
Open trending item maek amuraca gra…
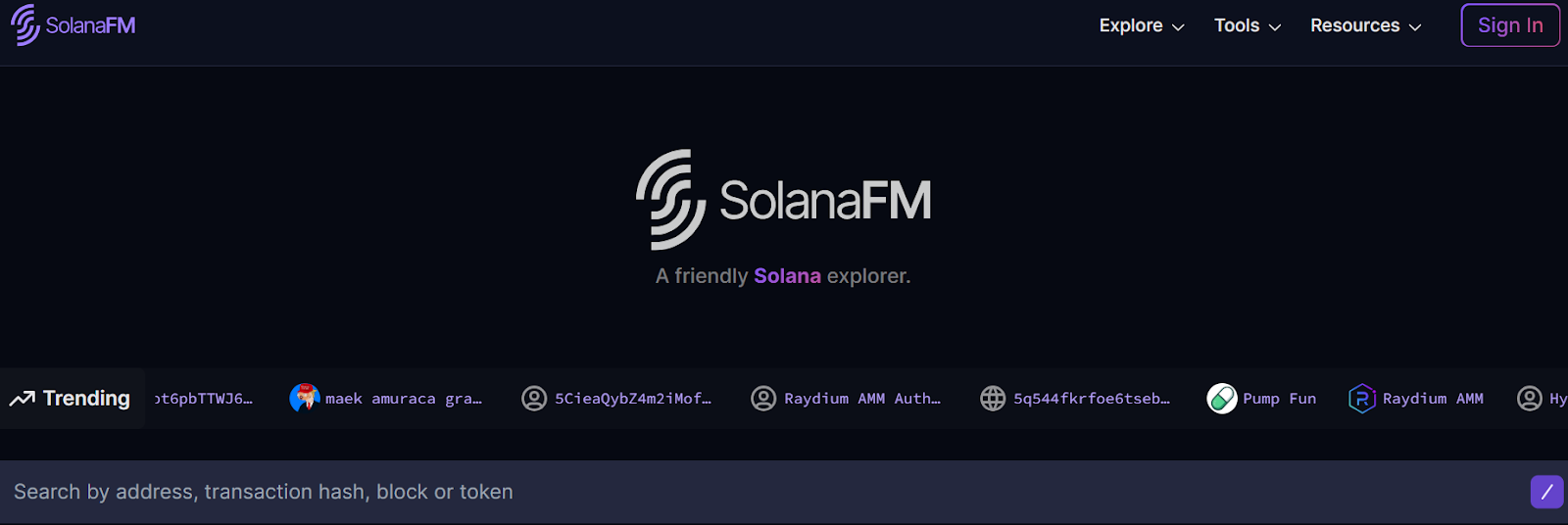click(x=404, y=399)
